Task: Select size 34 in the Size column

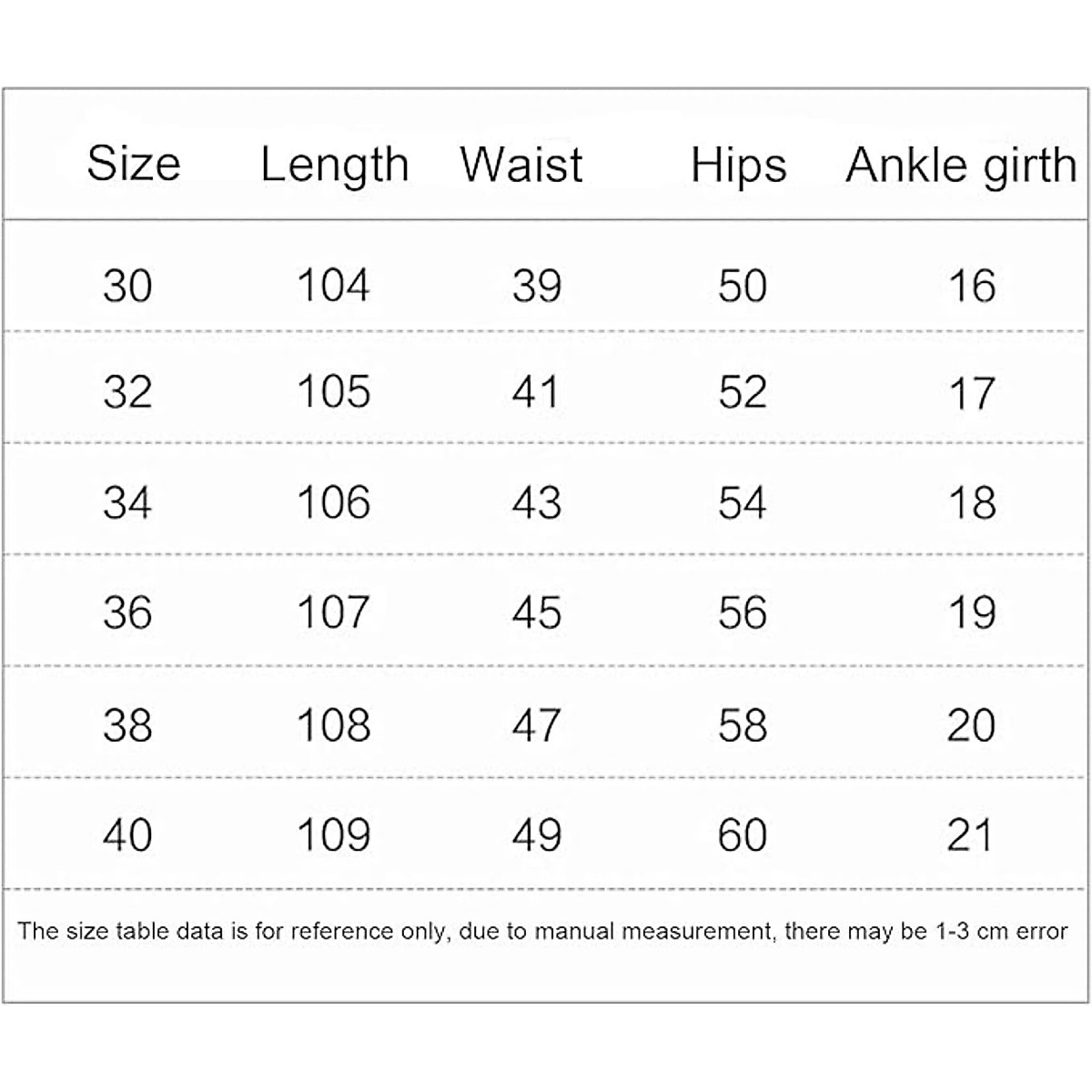Action: pyautogui.click(x=127, y=503)
